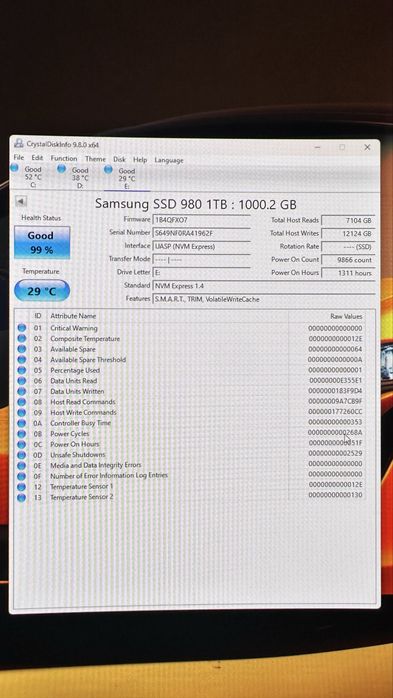
Task: Click status icon for Percentage Used
Action: [x=21, y=370]
